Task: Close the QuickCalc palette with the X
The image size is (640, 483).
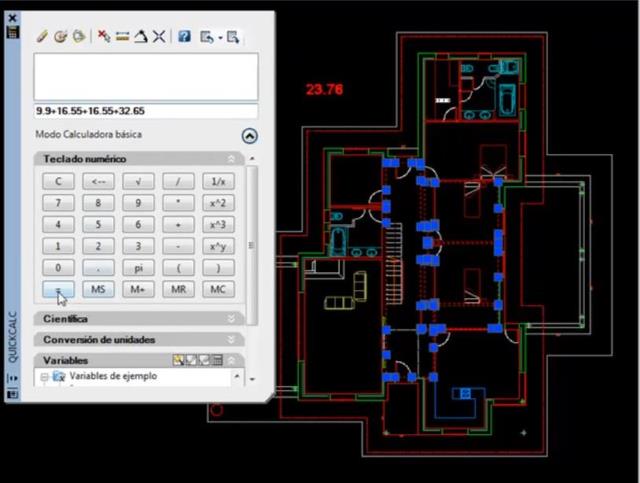Action: click(x=13, y=18)
